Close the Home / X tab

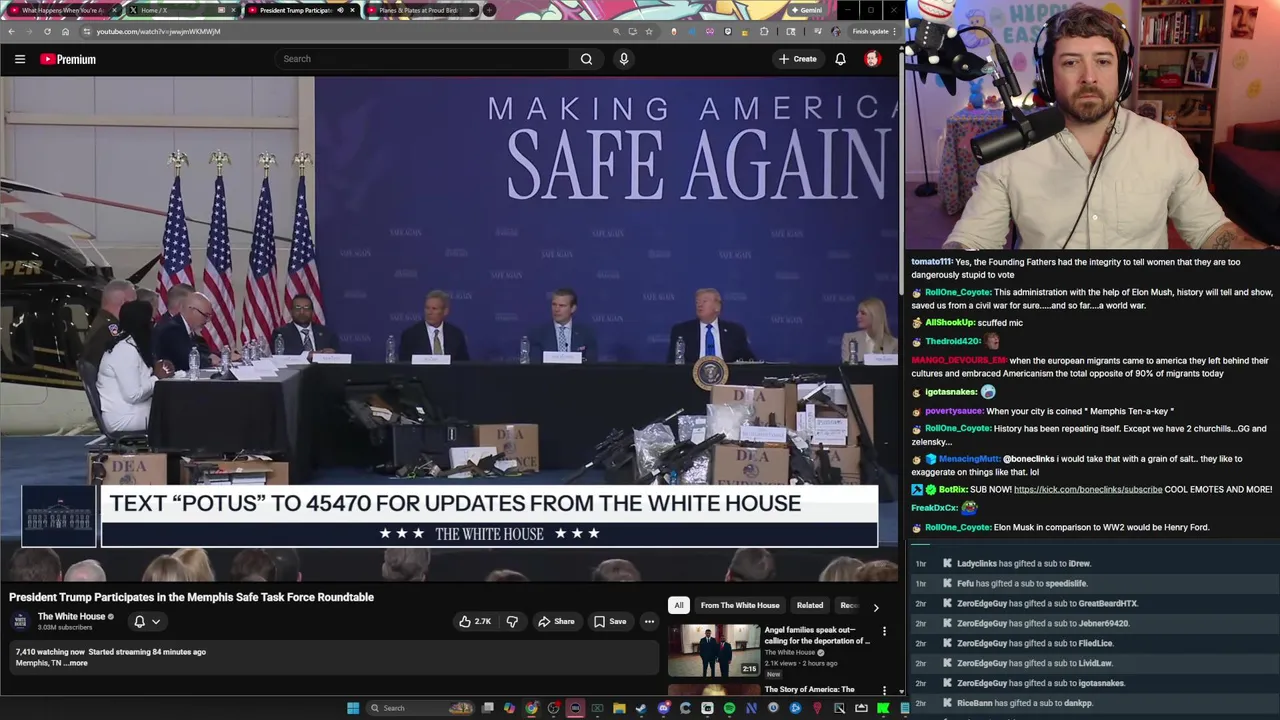[x=233, y=10]
